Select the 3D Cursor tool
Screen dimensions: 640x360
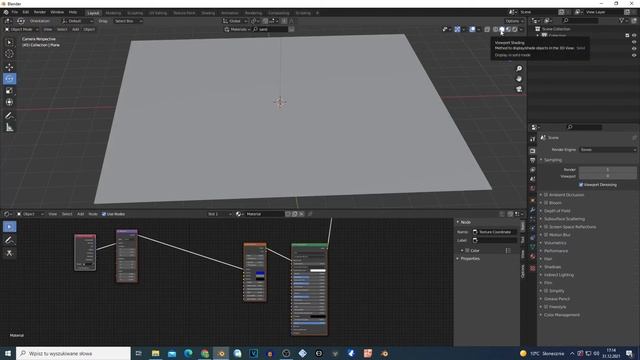click(9, 54)
